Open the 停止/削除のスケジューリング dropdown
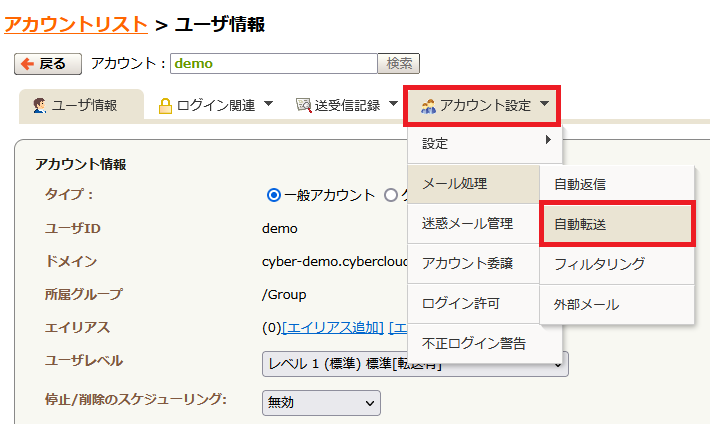The image size is (710, 424). [320, 402]
